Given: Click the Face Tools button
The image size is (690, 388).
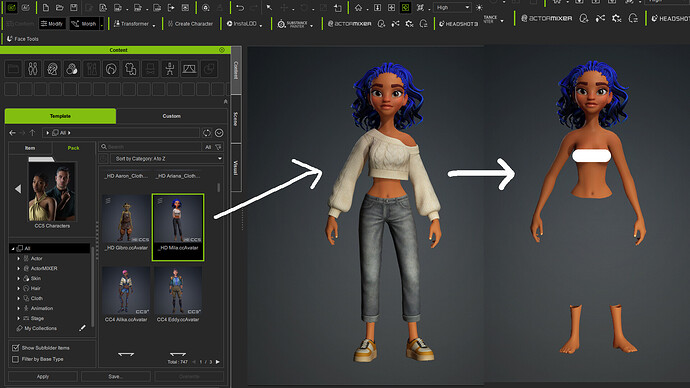Looking at the screenshot, I should click(23, 39).
